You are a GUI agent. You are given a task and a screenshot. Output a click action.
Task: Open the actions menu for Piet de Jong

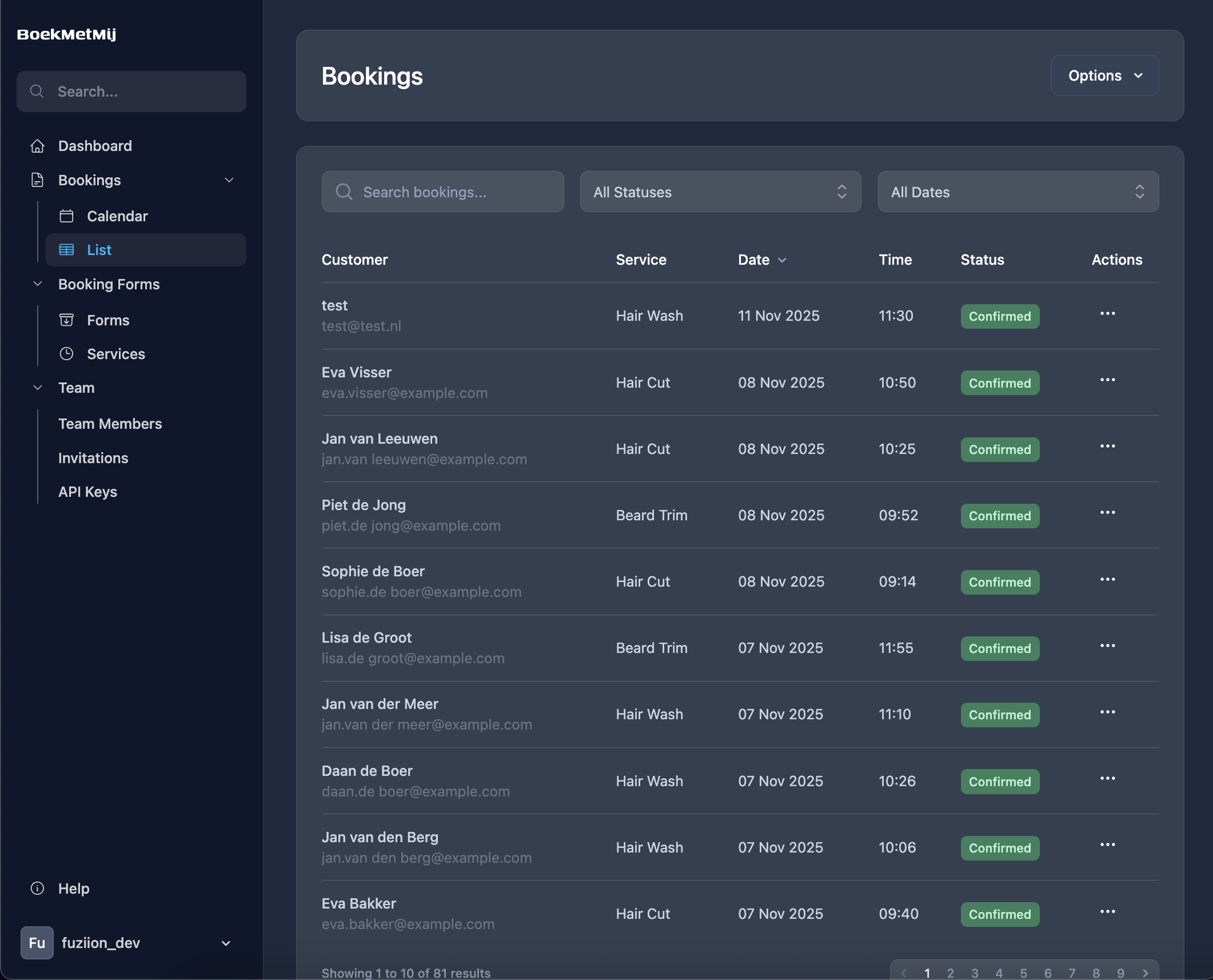(x=1108, y=513)
